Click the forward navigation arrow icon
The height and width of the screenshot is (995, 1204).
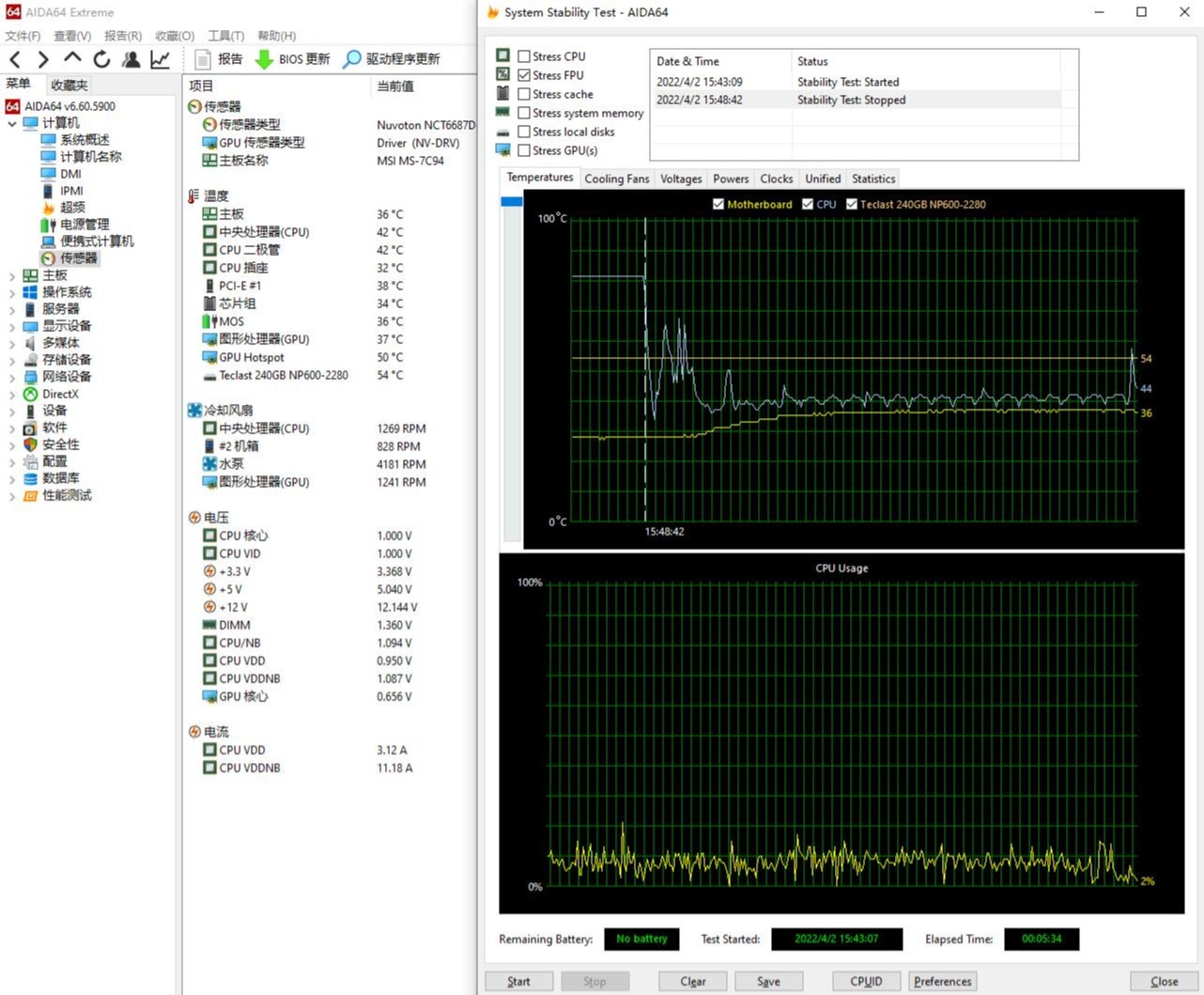click(x=43, y=59)
